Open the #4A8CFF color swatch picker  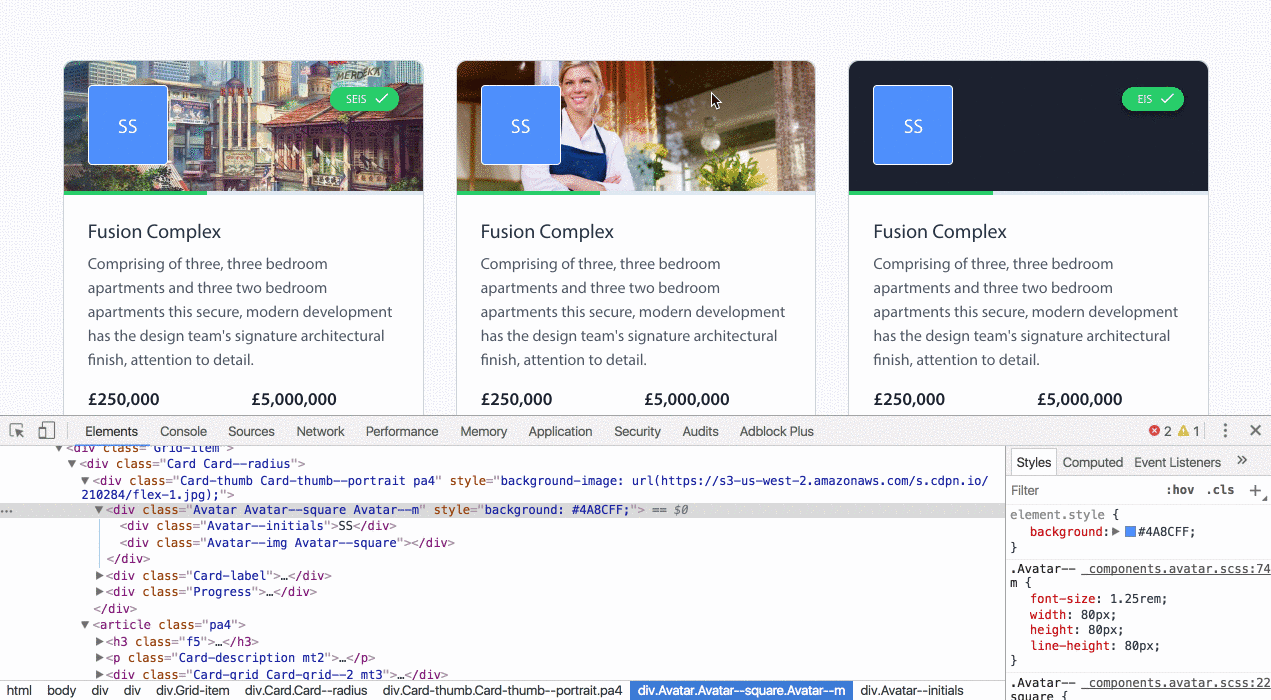[x=1130, y=532]
